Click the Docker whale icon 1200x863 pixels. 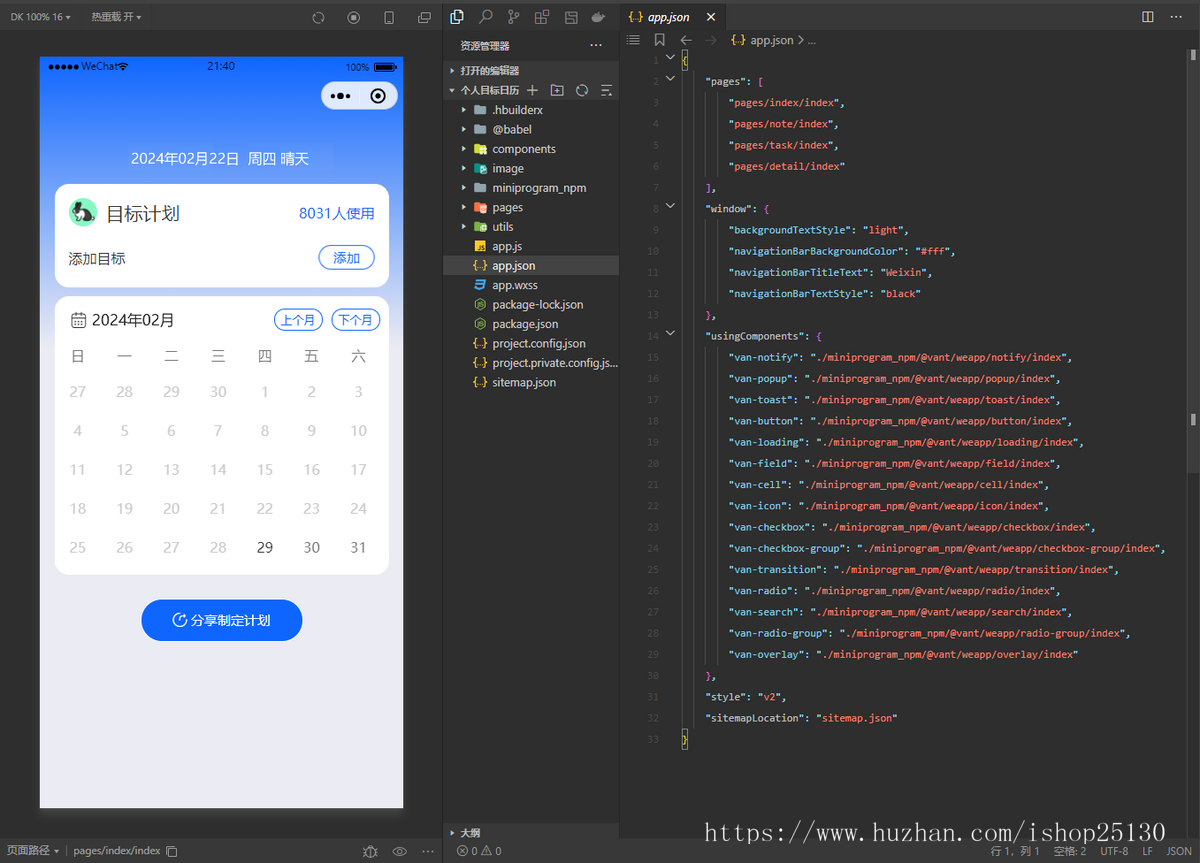pyautogui.click(x=598, y=17)
